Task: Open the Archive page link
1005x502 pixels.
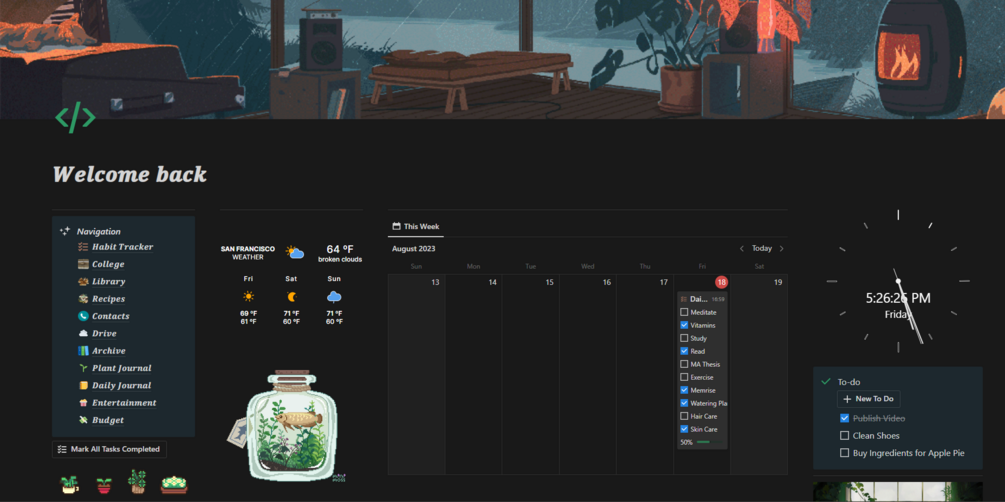Action: pyautogui.click(x=109, y=351)
